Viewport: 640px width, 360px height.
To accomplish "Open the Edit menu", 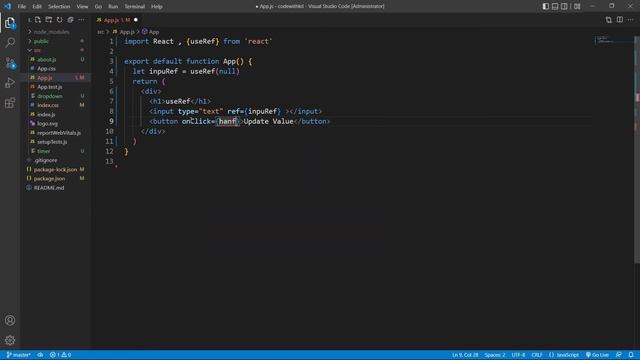I will point(37,7).
